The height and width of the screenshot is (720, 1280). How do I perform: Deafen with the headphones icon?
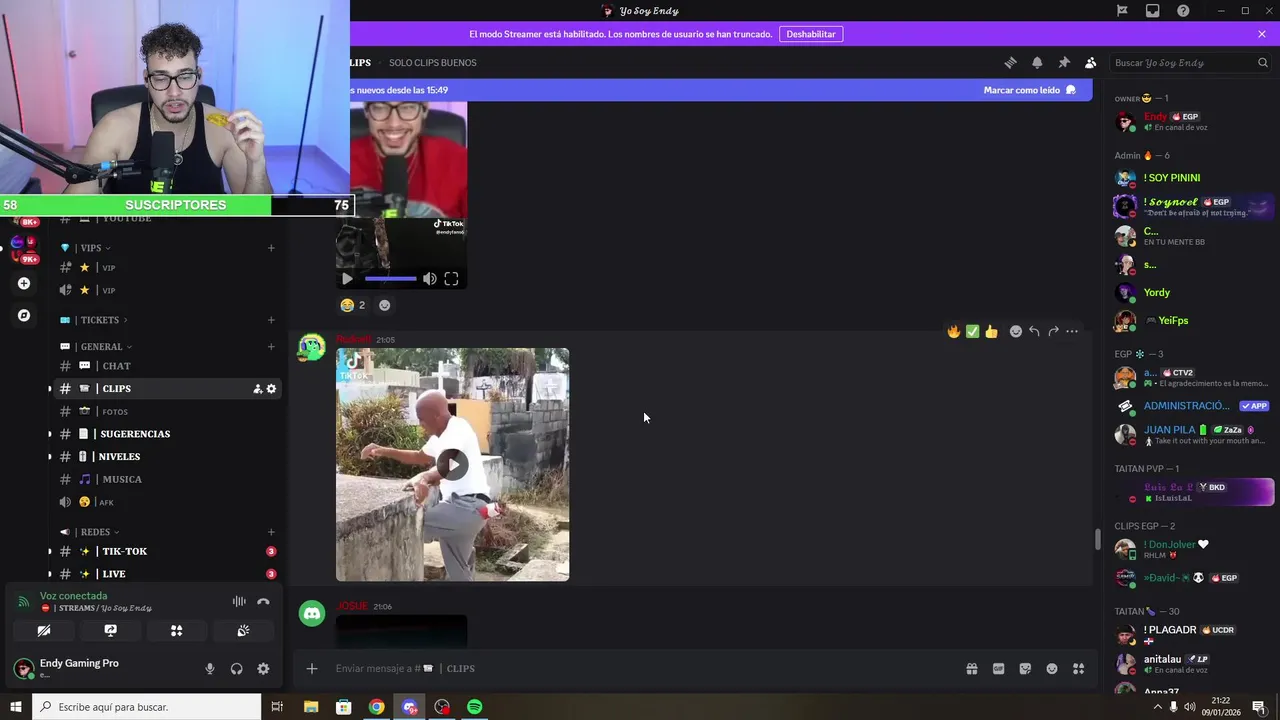click(x=237, y=668)
